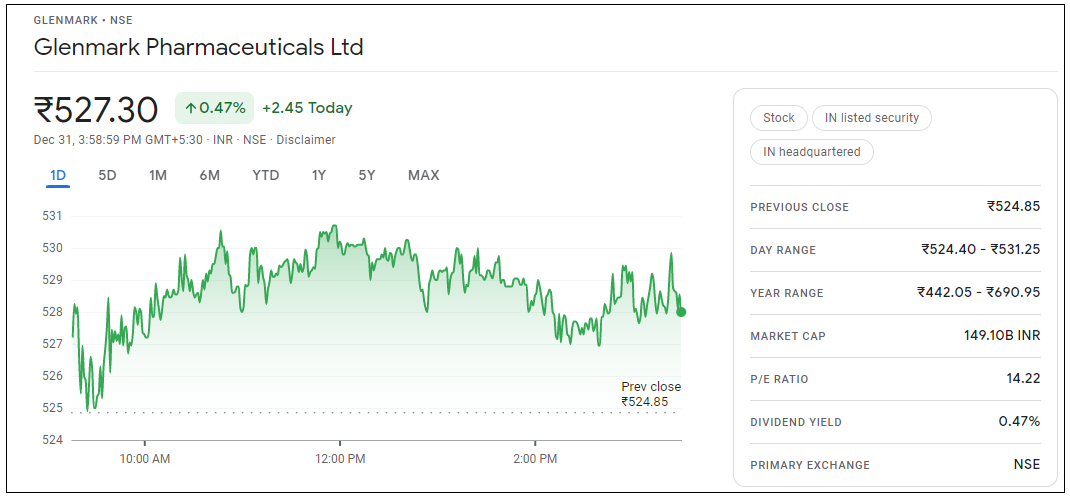
Task: Select the YTD range tab
Action: (x=265, y=175)
